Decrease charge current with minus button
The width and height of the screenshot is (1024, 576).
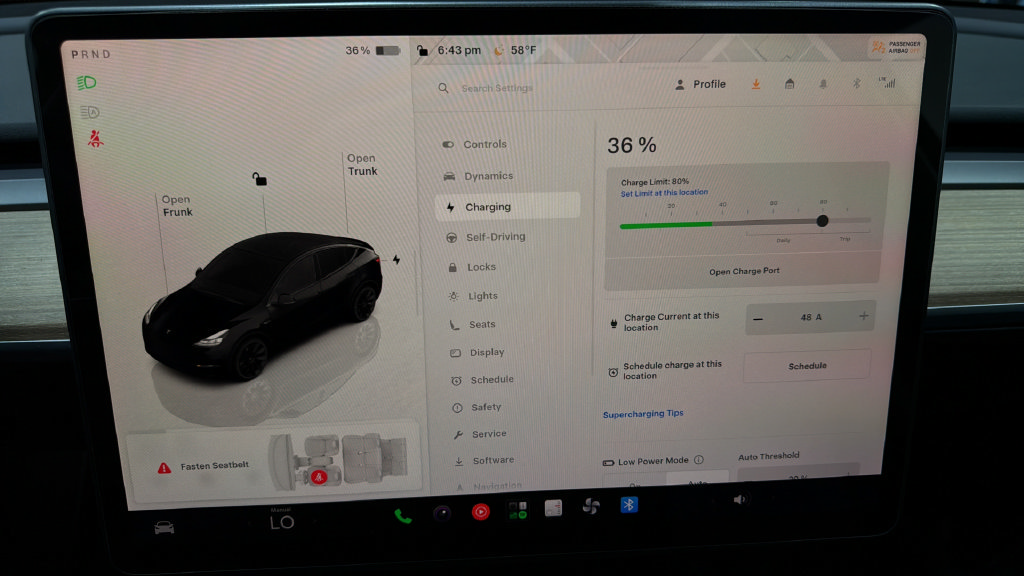click(x=758, y=319)
